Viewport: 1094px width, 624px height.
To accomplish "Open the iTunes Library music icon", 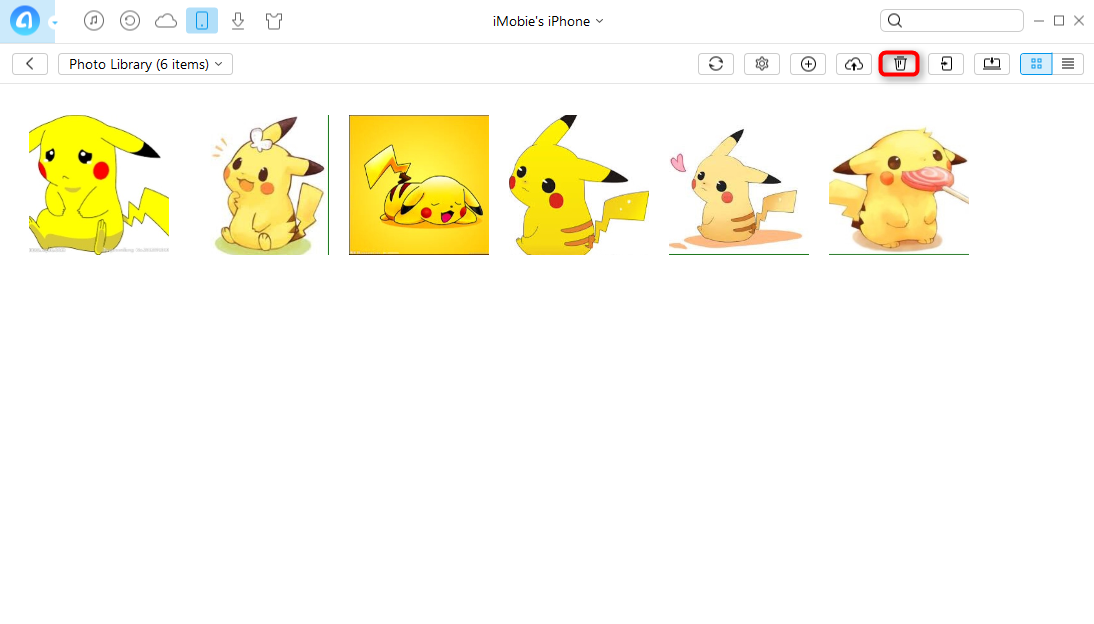I will point(93,21).
